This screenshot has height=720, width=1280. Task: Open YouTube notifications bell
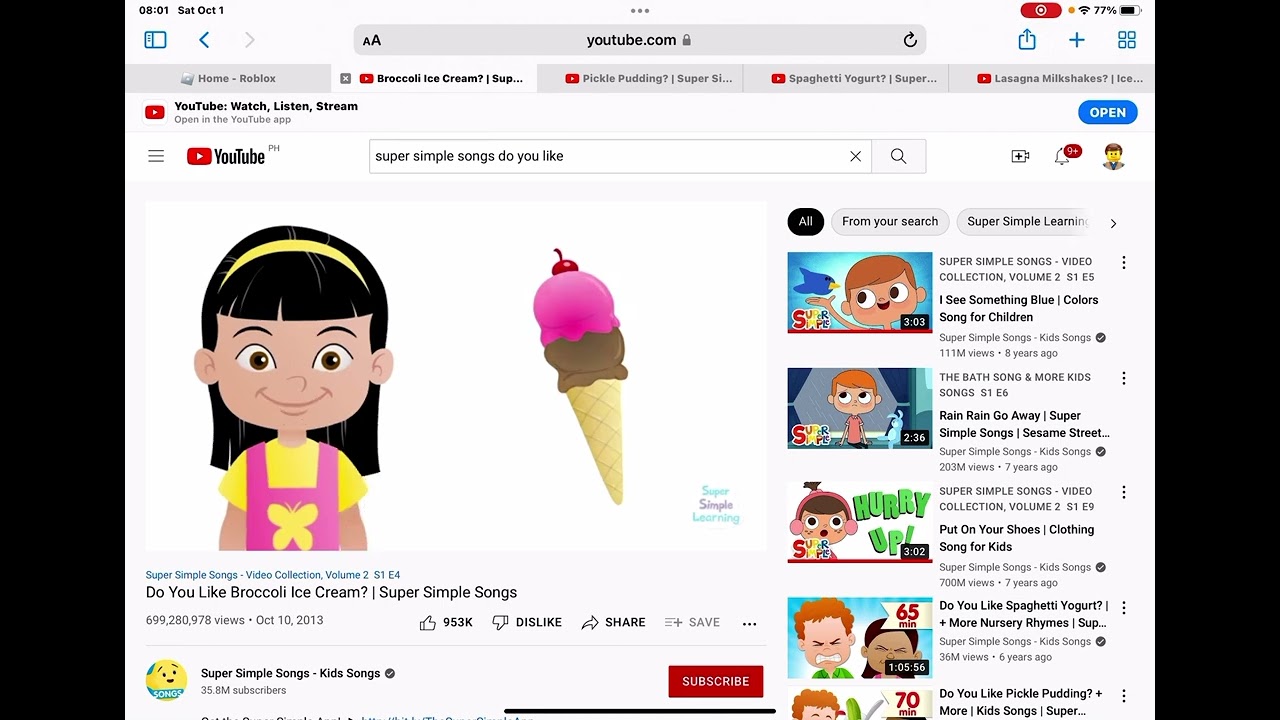[1063, 156]
